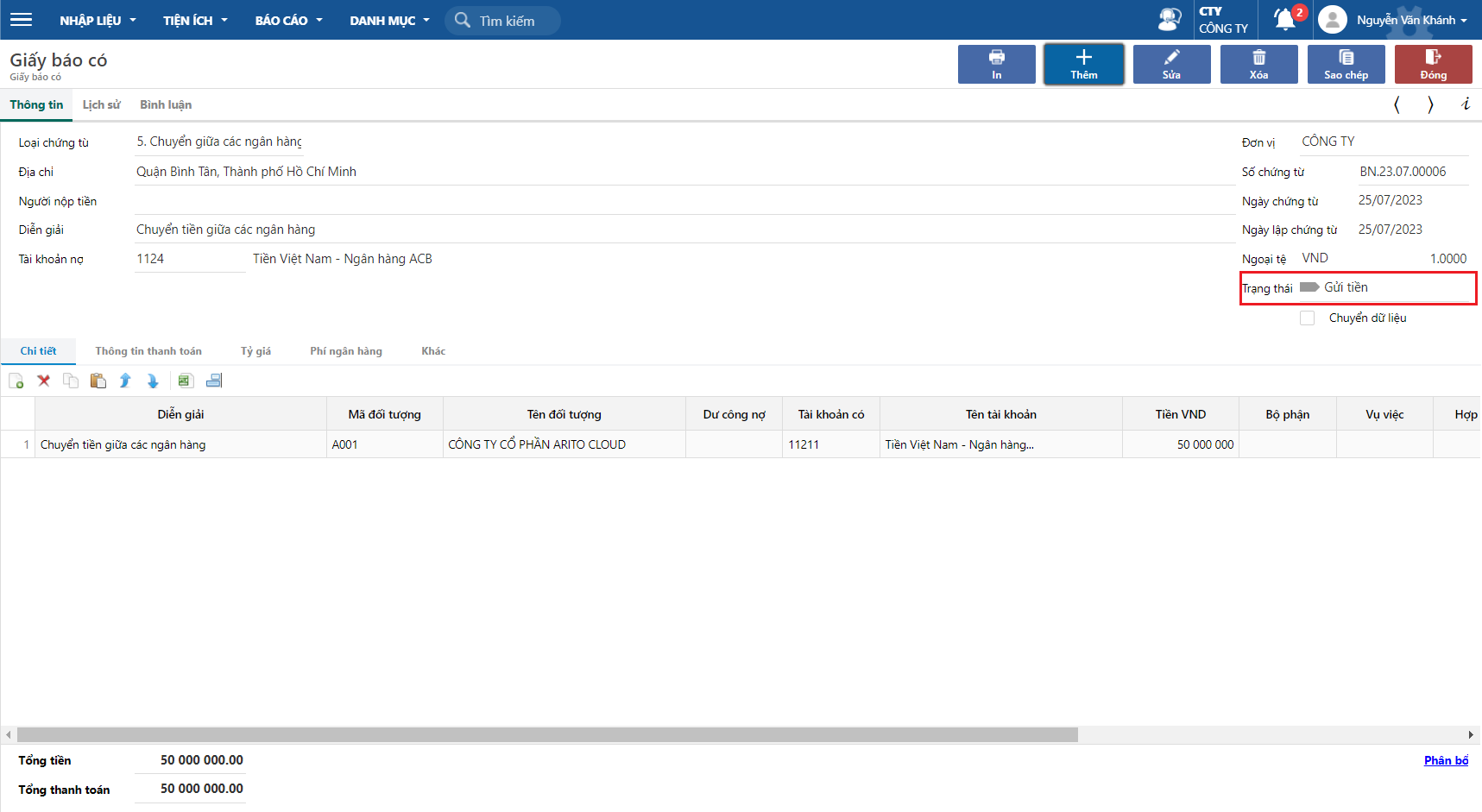Switch to the Lịch sử tab
Image resolution: width=1482 pixels, height=812 pixels.
[101, 104]
